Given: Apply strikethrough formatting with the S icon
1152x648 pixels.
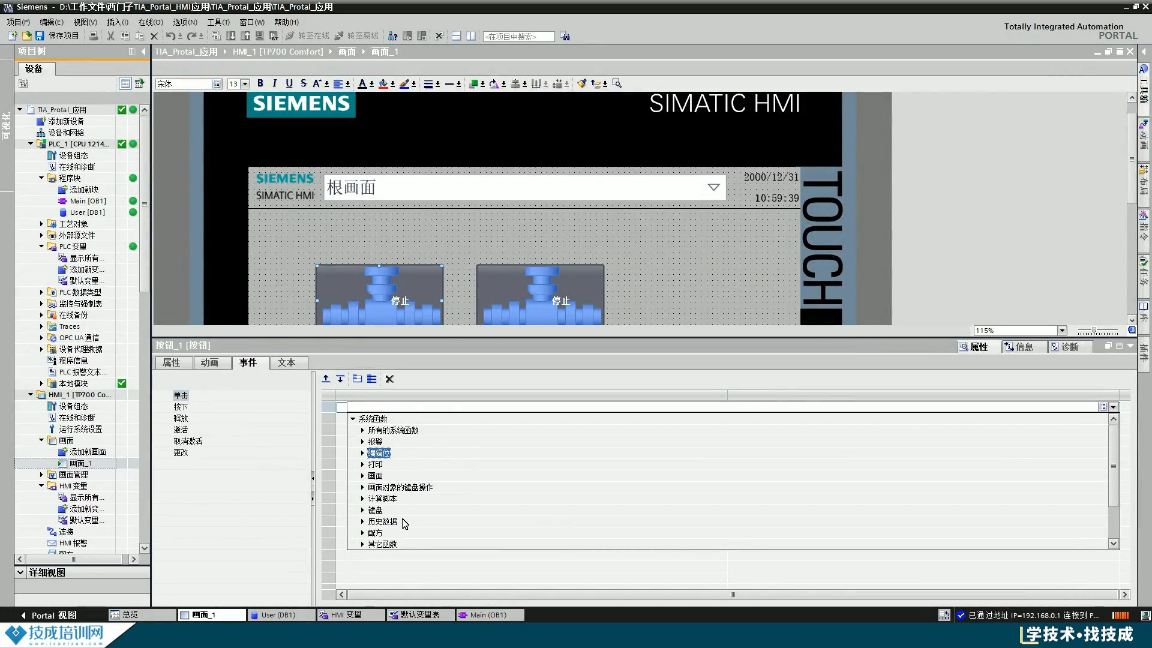Looking at the screenshot, I should pos(303,84).
